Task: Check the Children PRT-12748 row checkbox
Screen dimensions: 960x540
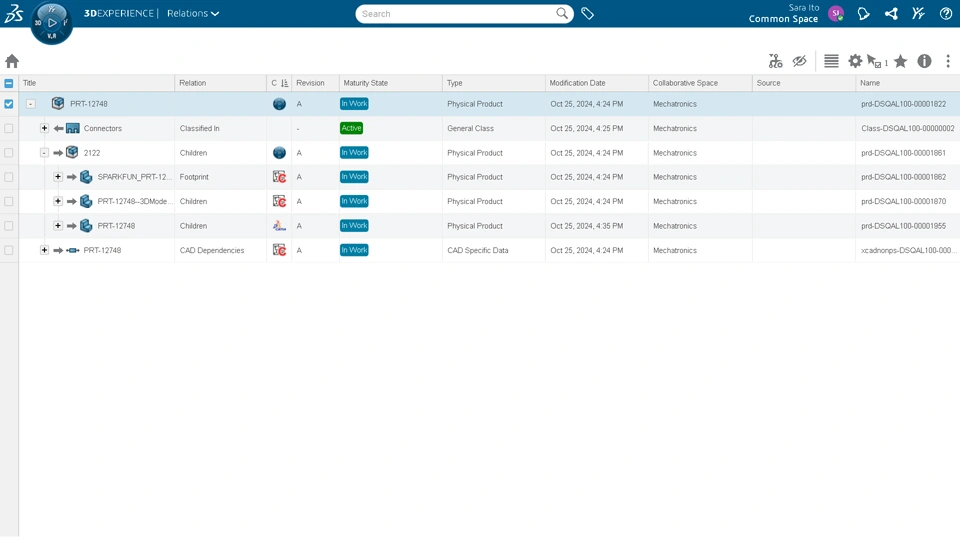Action: tap(9, 226)
